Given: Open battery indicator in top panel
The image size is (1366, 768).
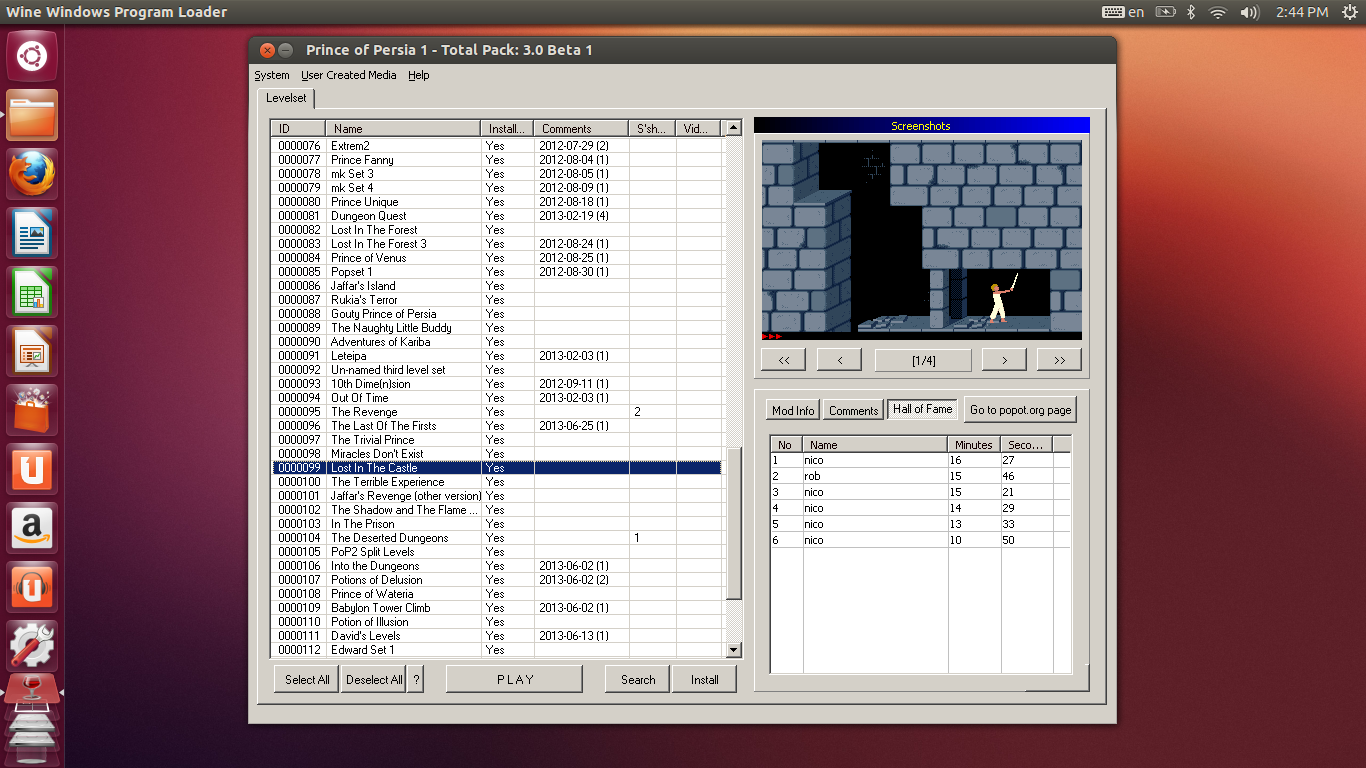Looking at the screenshot, I should tap(1165, 12).
